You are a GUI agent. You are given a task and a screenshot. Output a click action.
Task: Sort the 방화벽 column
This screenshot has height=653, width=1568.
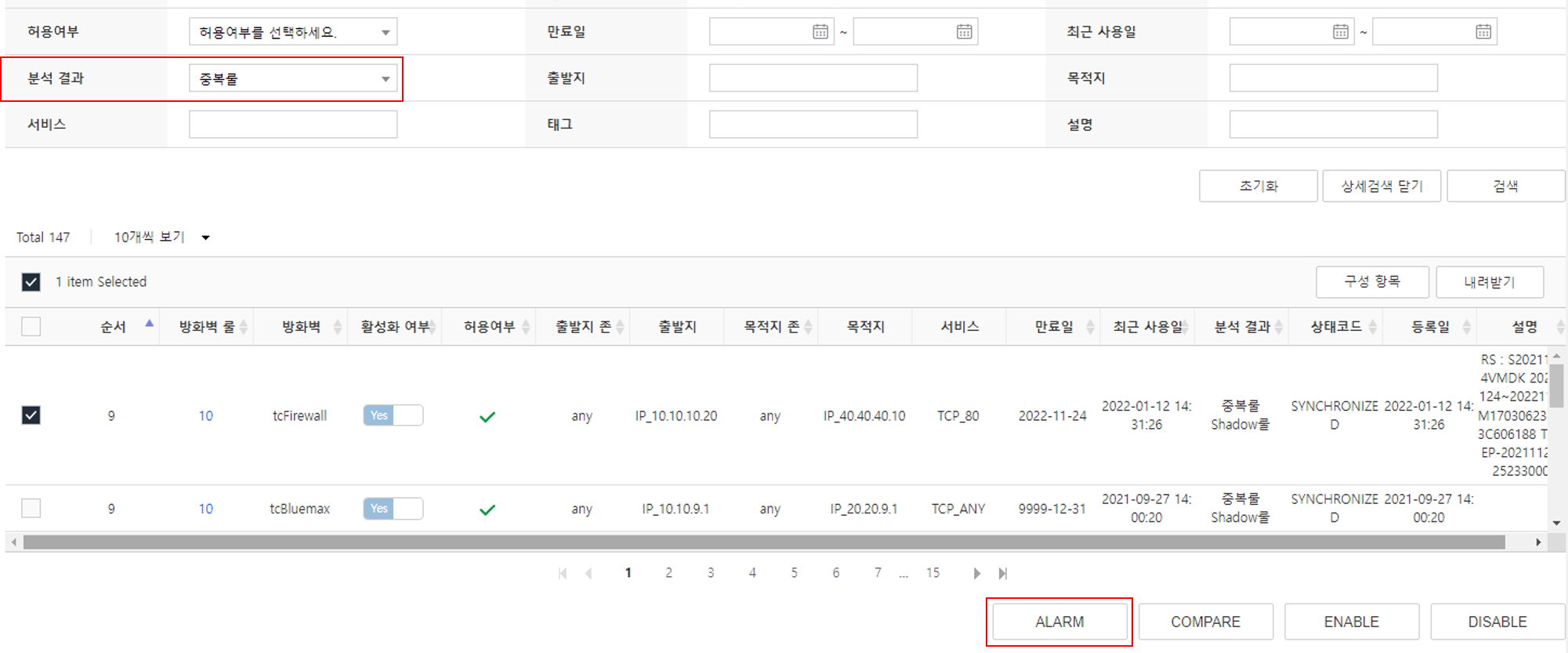338,327
